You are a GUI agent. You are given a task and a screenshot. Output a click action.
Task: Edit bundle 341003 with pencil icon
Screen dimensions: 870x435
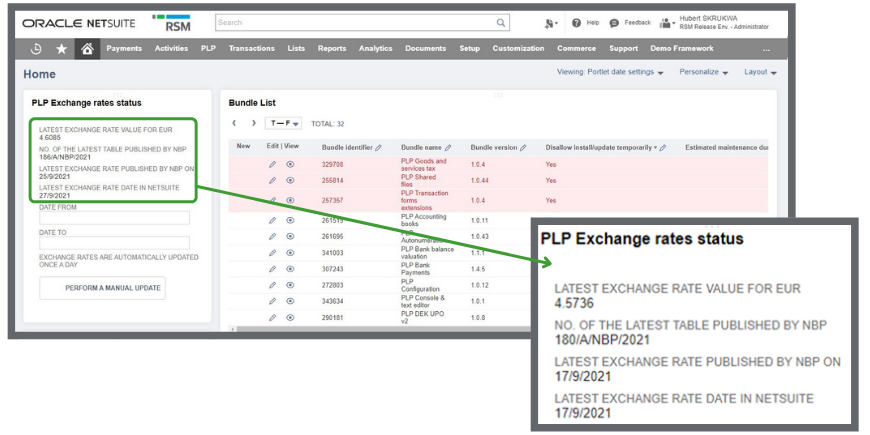pyautogui.click(x=272, y=252)
